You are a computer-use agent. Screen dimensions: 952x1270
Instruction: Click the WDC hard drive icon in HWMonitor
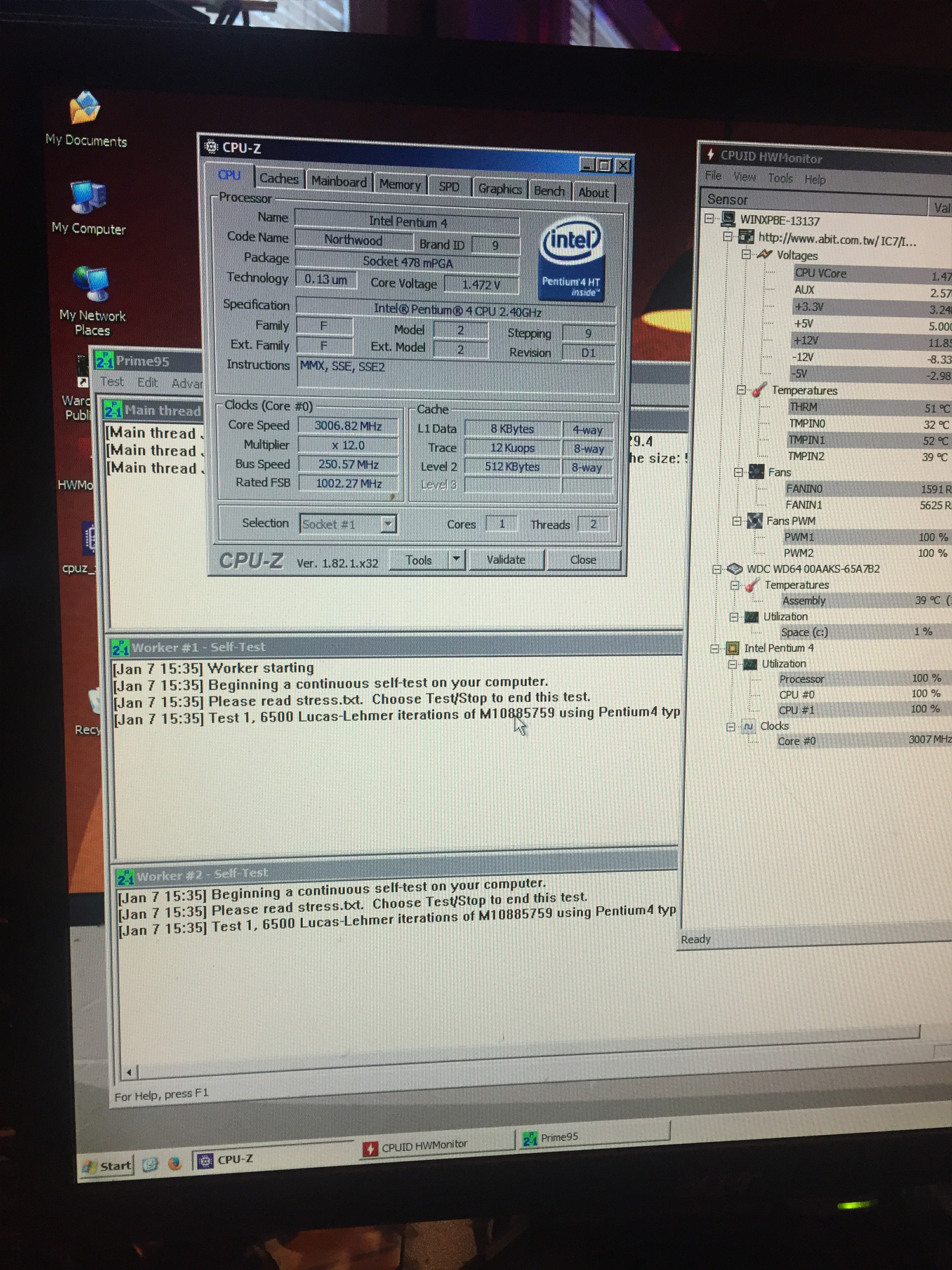[735, 568]
